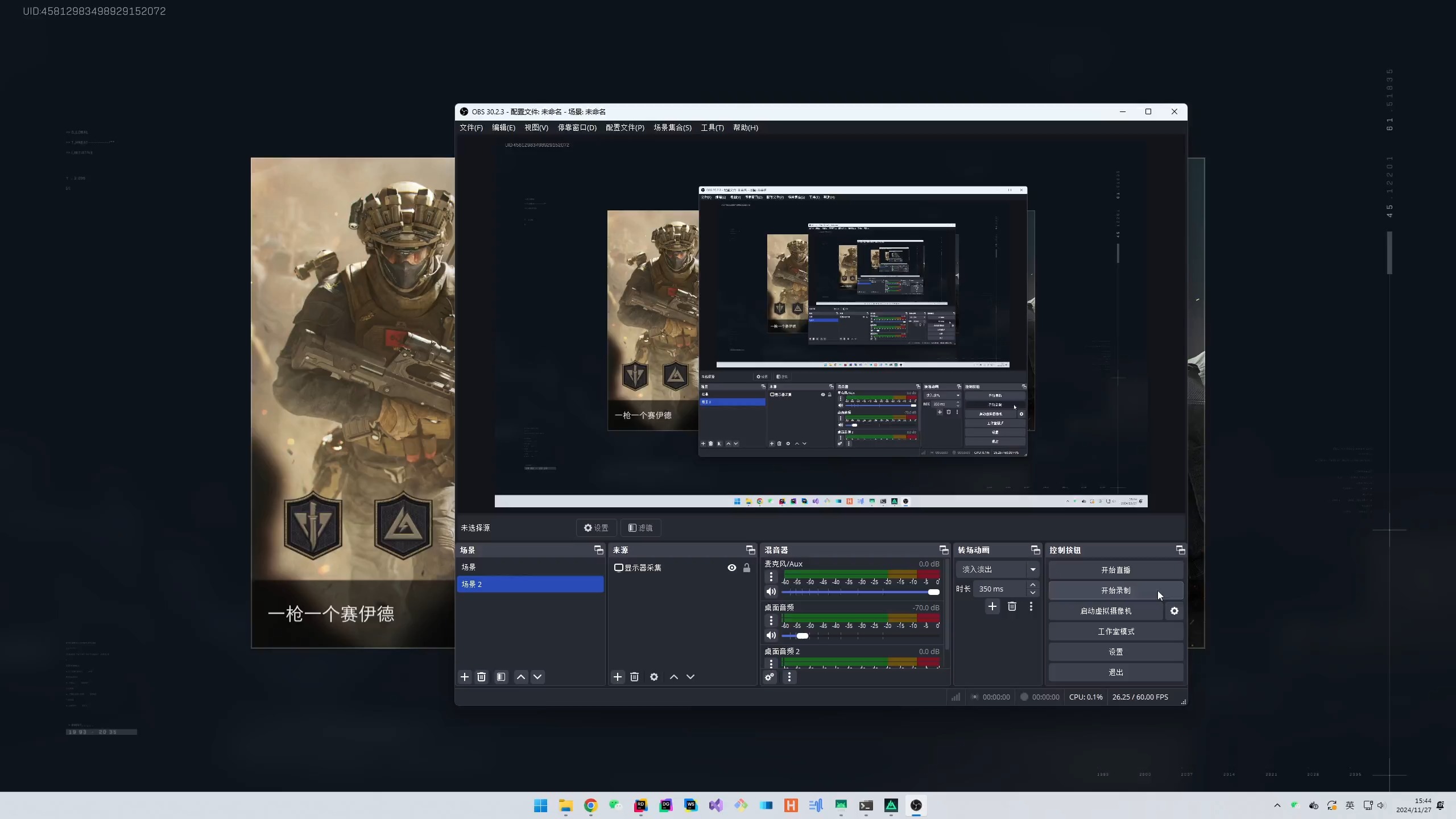
Task: Delete the 显示器采集 source via trash icon
Action: 635,677
